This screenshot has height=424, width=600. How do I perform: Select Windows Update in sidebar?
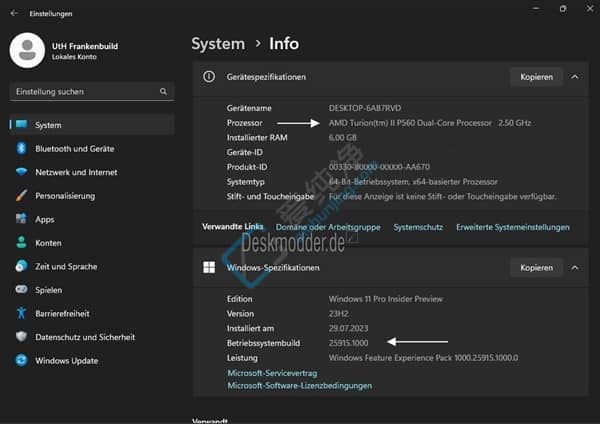coord(66,360)
